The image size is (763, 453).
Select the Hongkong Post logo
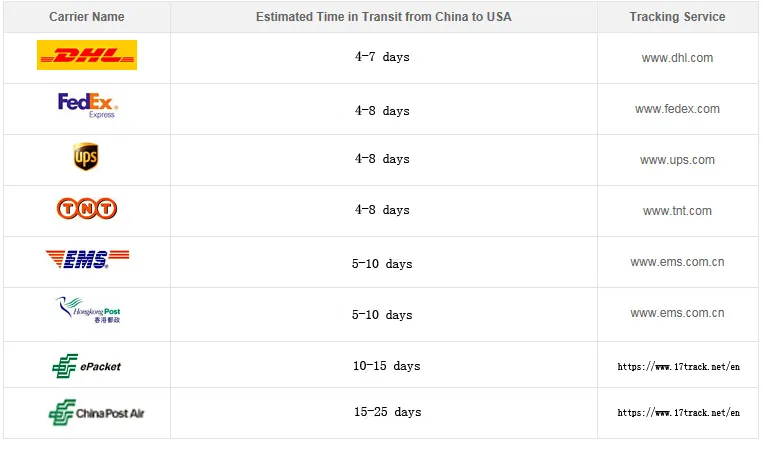tap(88, 310)
